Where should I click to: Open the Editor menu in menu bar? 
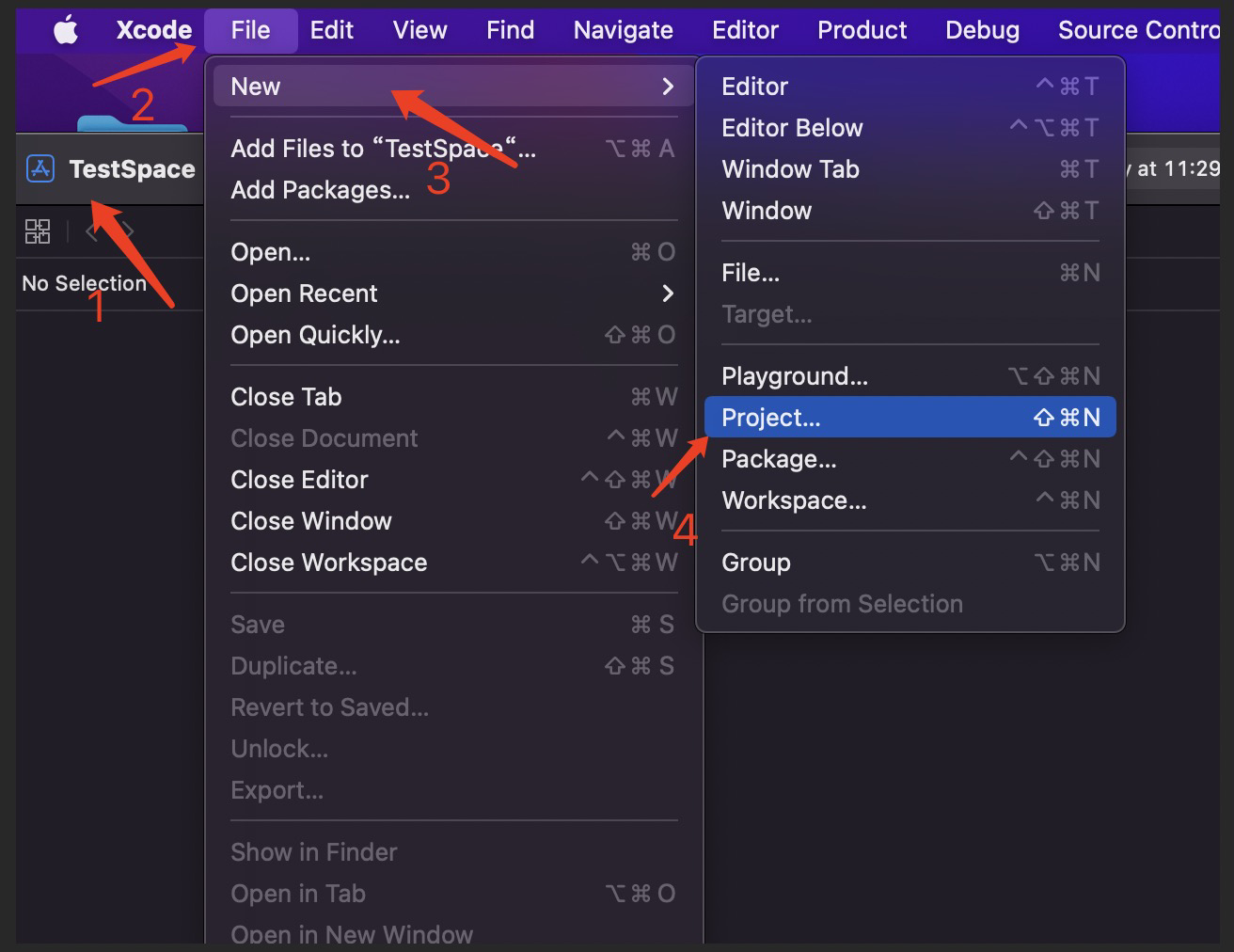pyautogui.click(x=745, y=30)
